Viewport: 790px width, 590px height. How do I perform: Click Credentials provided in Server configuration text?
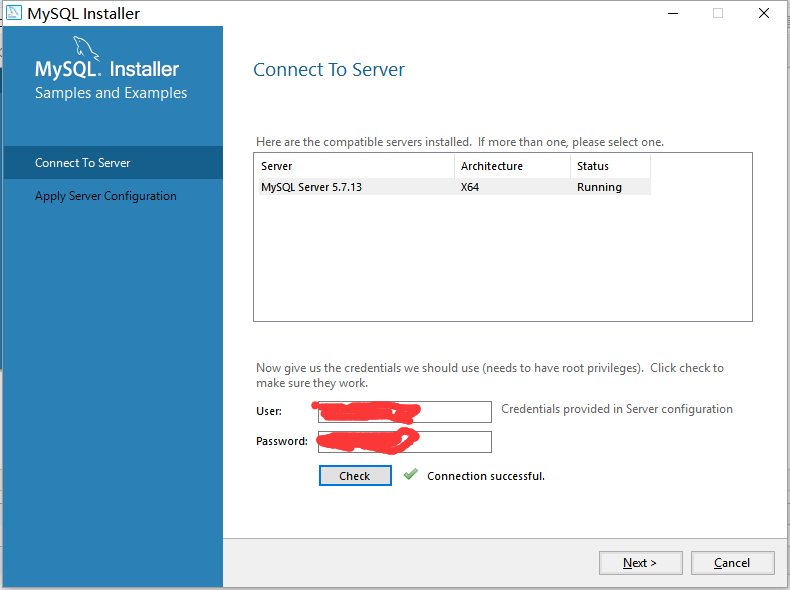(x=617, y=409)
